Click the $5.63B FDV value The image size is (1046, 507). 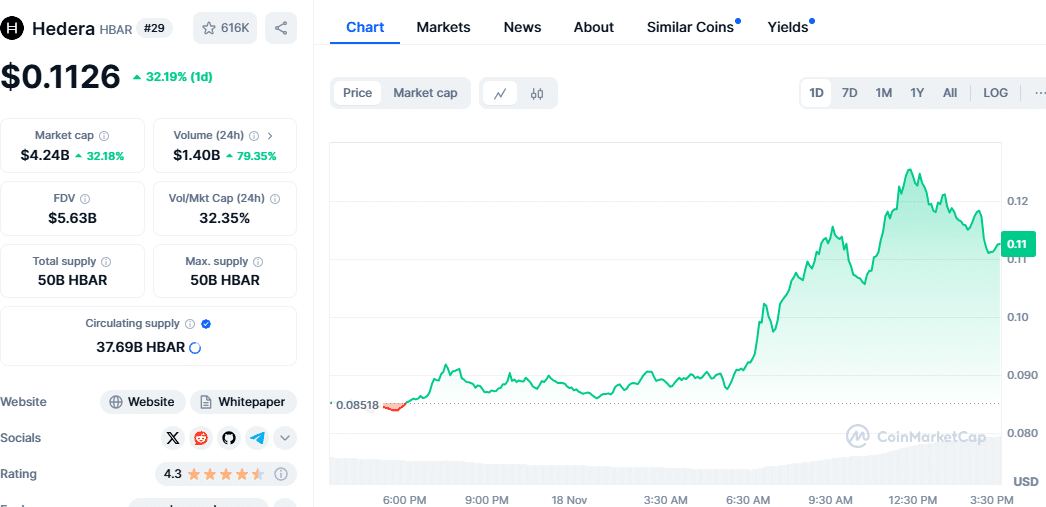72,218
